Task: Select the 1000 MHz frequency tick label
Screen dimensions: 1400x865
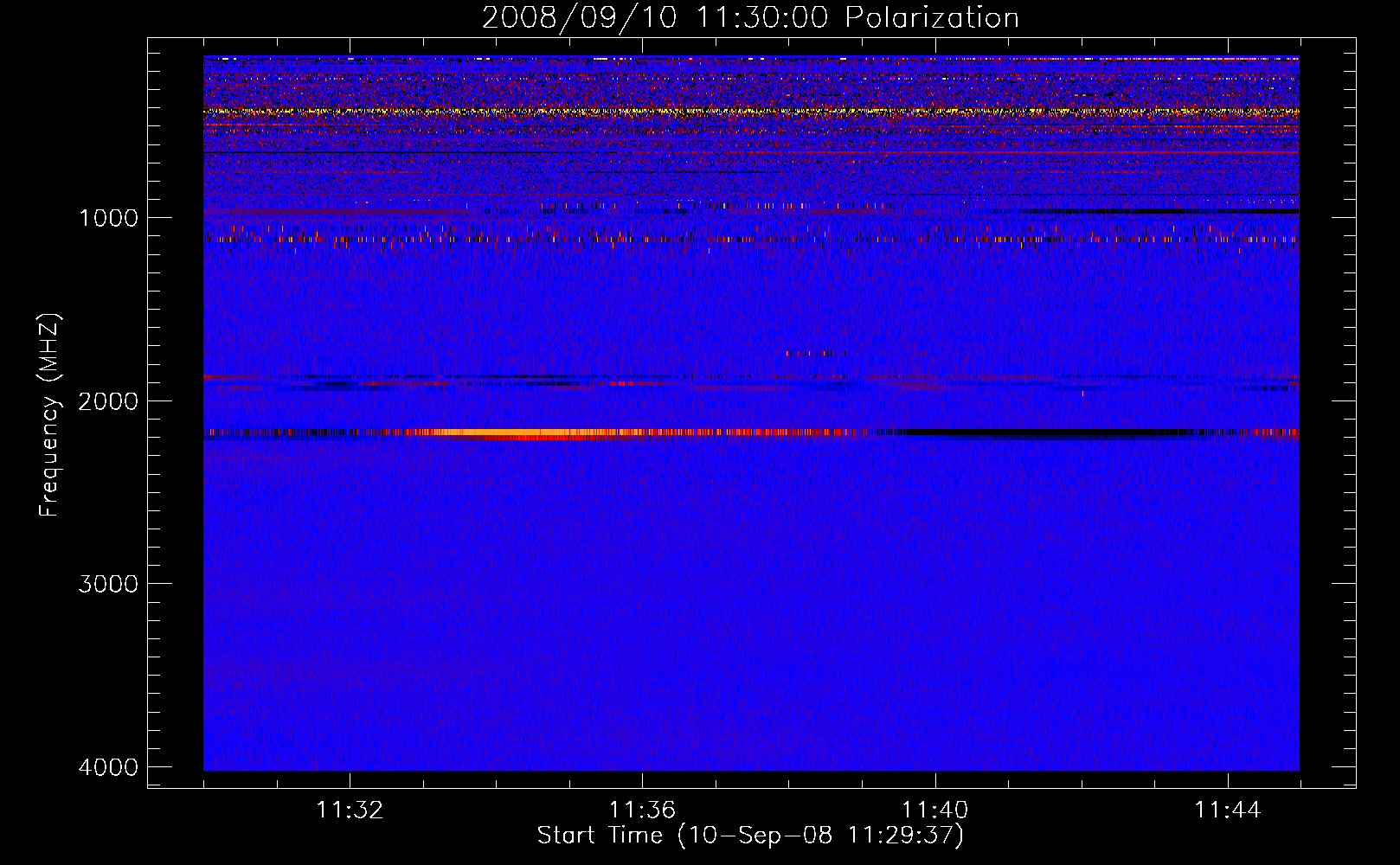Action: (x=108, y=218)
